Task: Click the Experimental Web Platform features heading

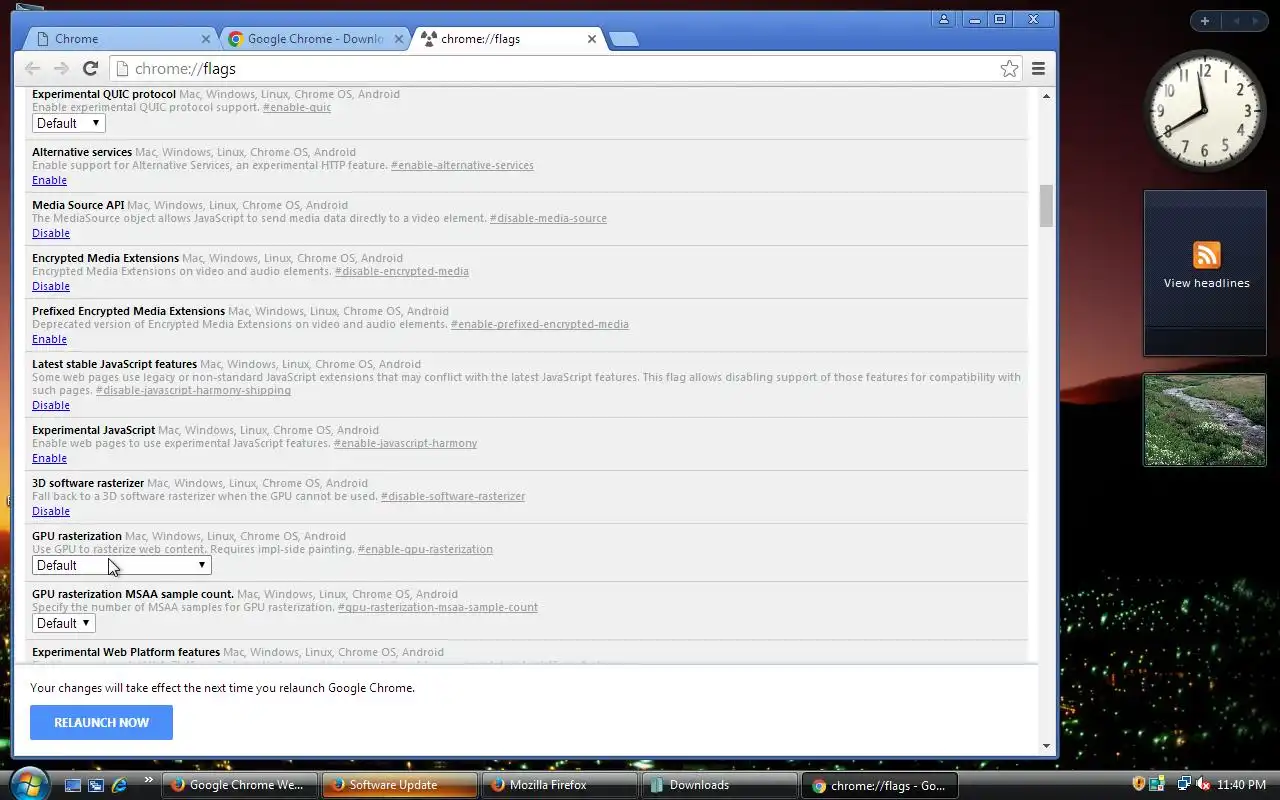Action: click(x=126, y=652)
